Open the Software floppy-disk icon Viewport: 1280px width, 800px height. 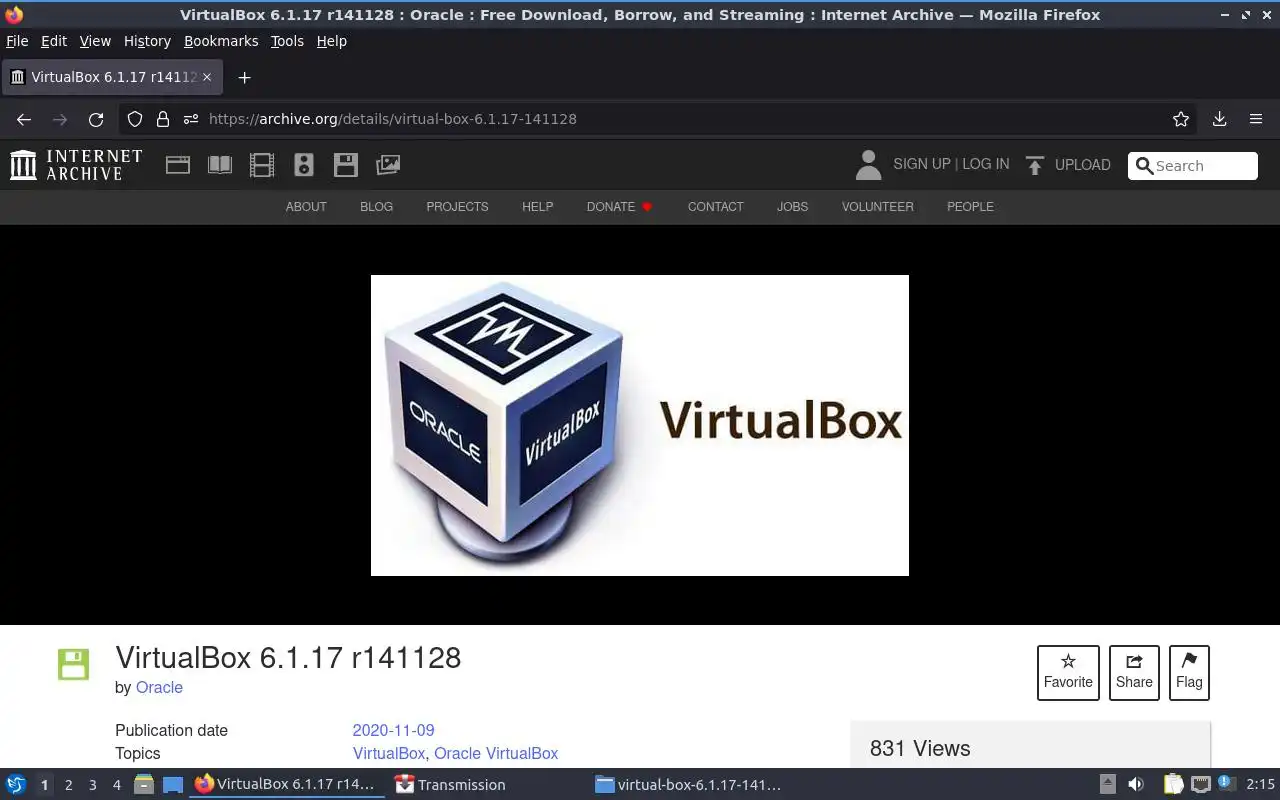click(x=346, y=165)
